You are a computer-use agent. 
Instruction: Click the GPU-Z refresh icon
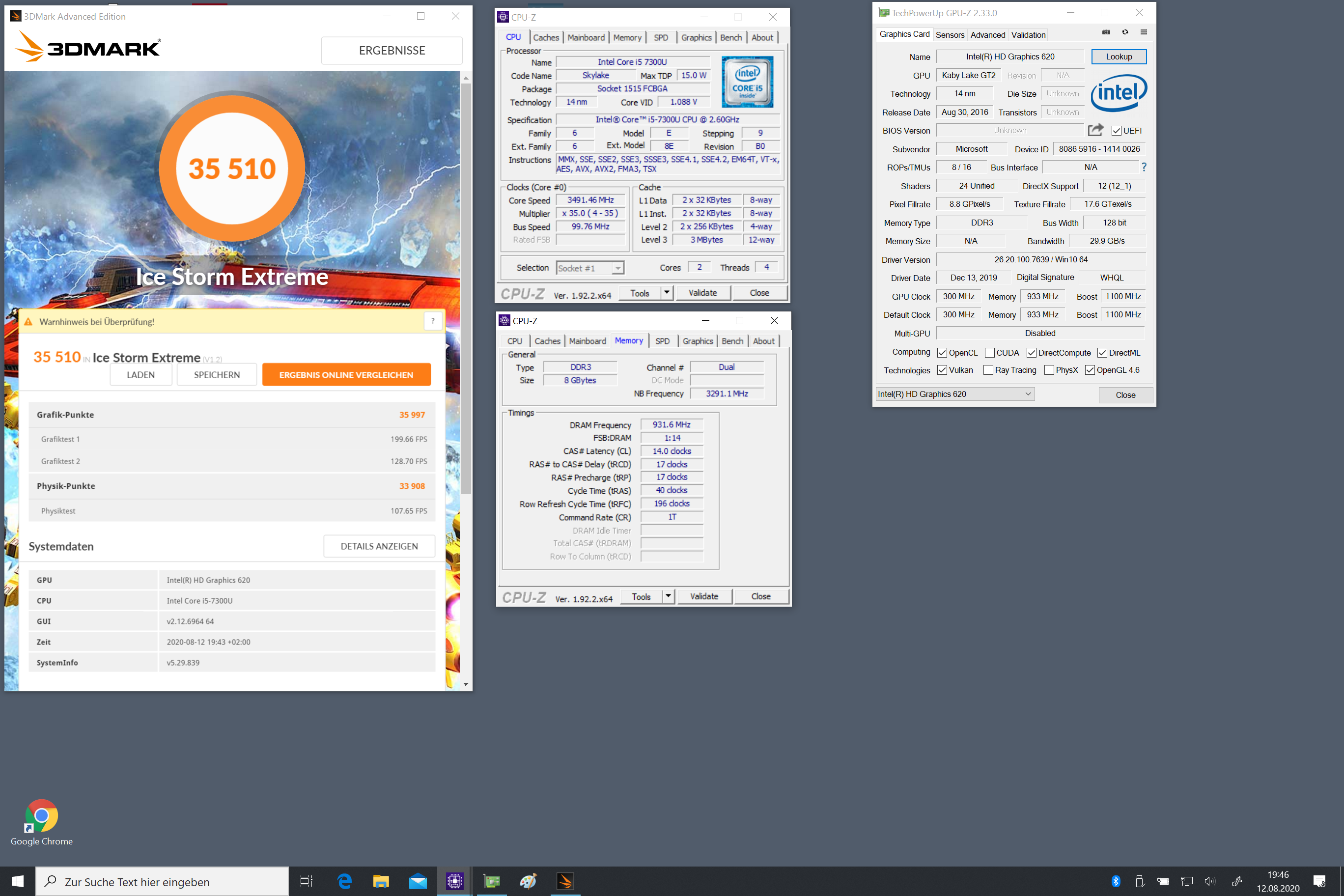(x=1124, y=32)
